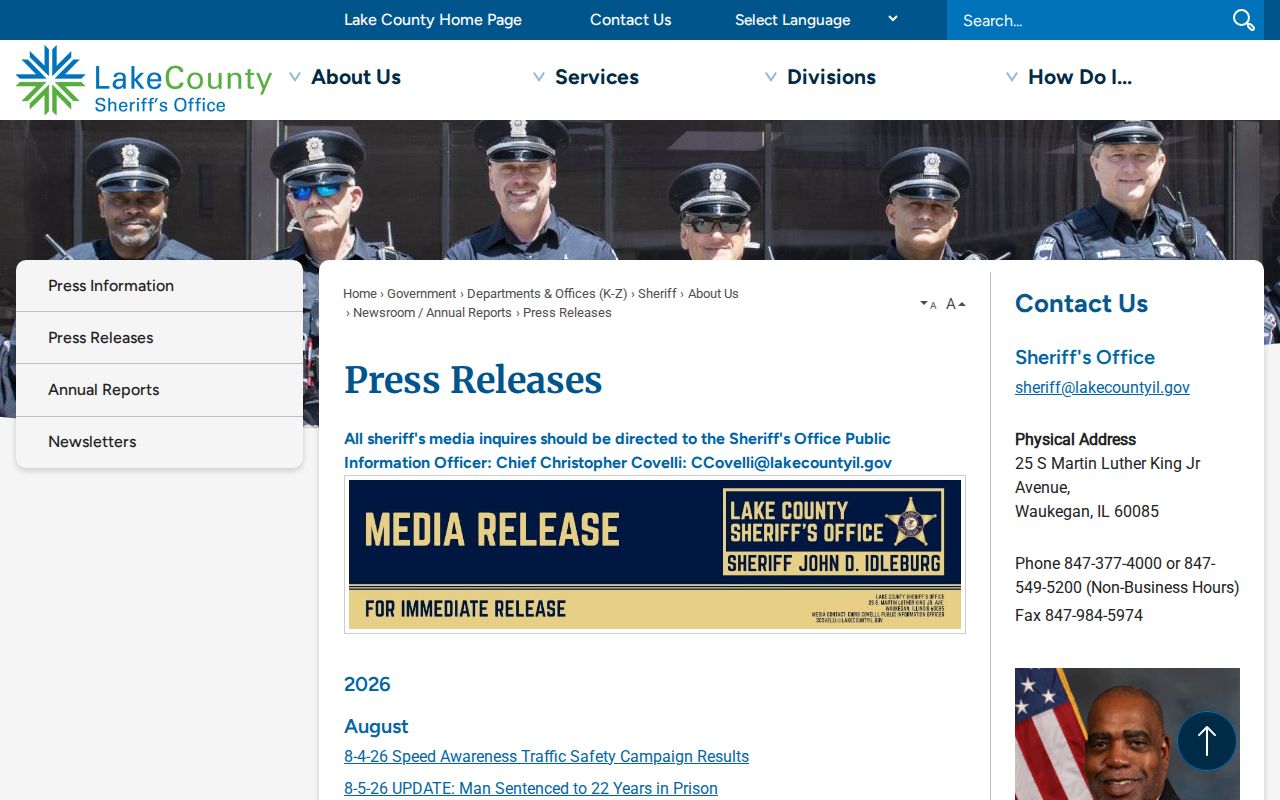Click the 2026 year heading

pos(367,685)
